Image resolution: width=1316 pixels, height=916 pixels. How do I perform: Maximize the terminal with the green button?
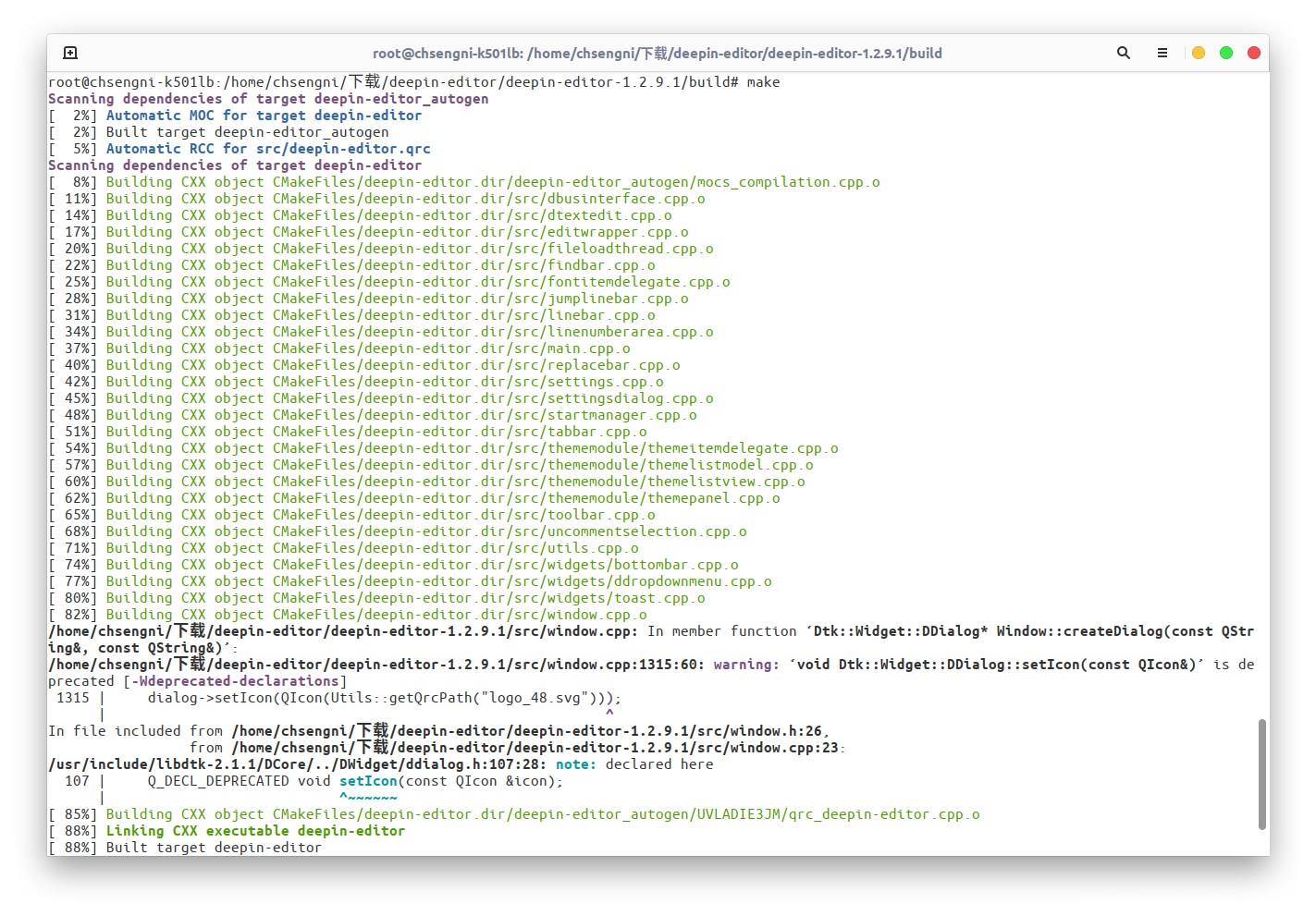point(1226,53)
